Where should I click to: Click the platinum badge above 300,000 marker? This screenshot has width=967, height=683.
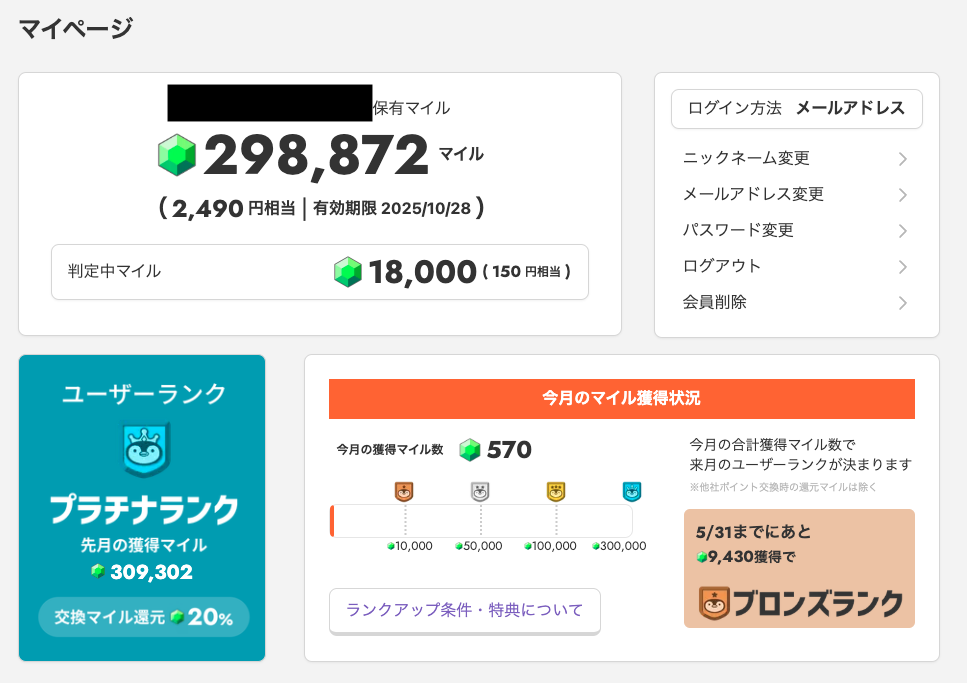(632, 492)
